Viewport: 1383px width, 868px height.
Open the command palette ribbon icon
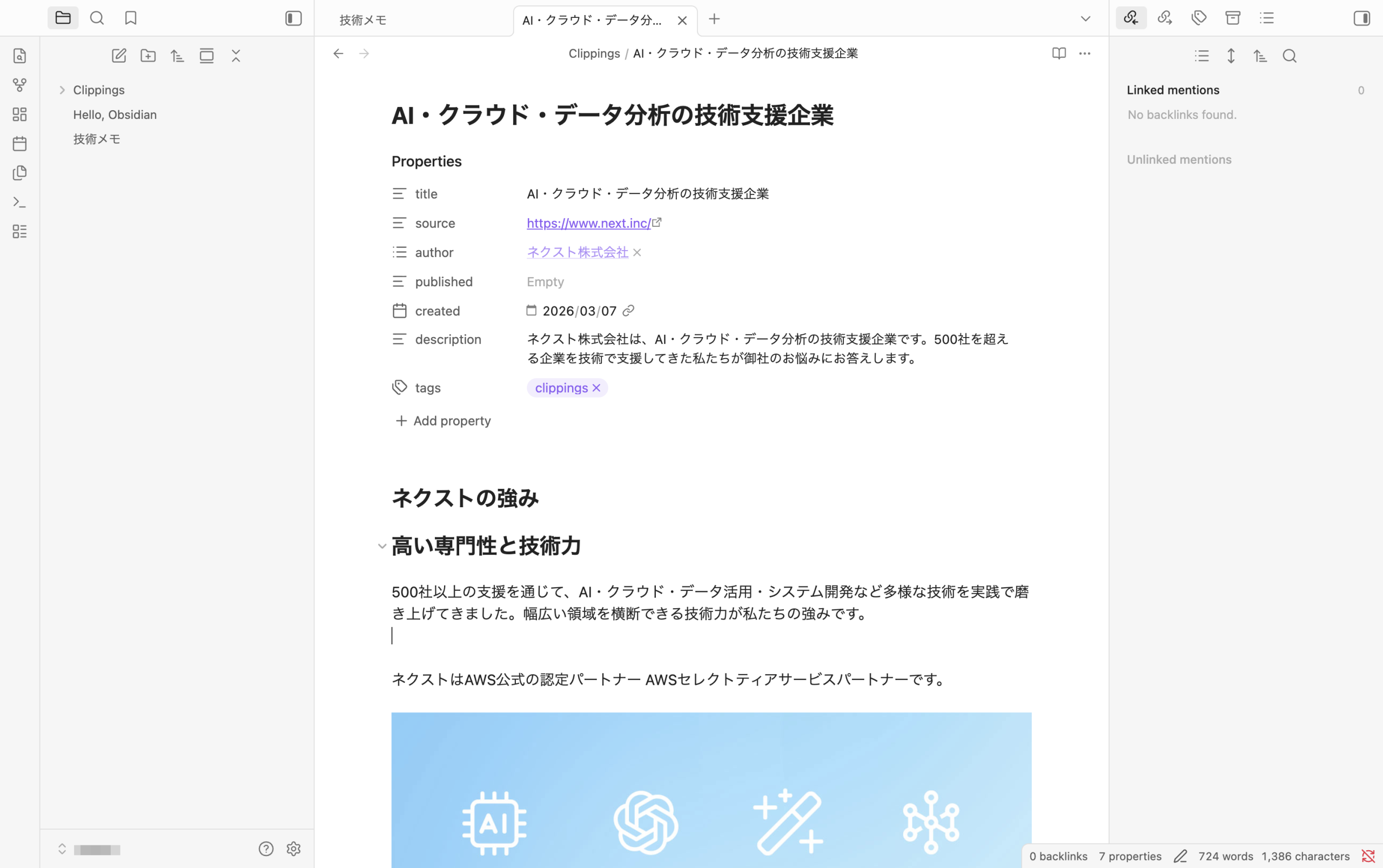(x=19, y=202)
